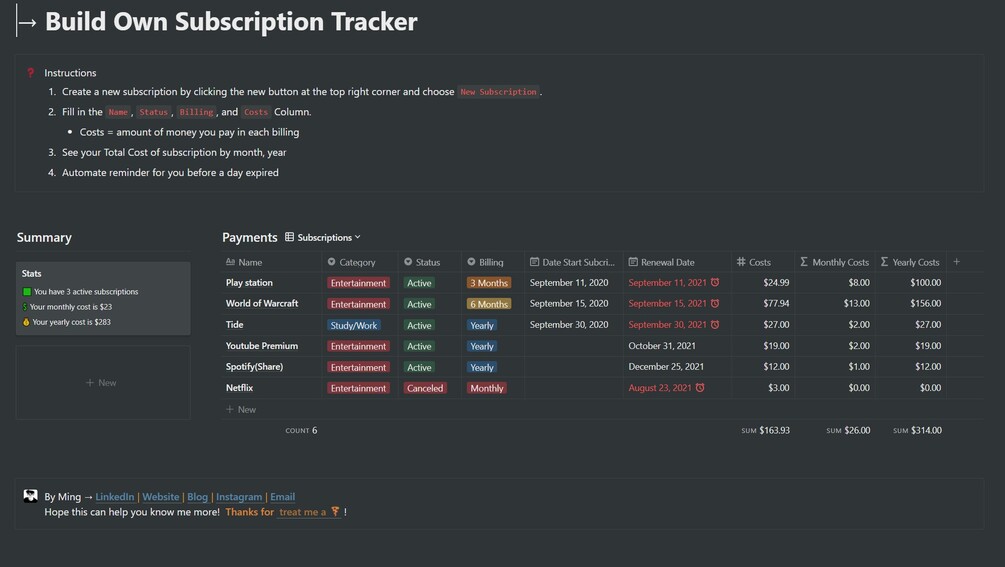
Task: Click the Name column header
Action: [x=244, y=262]
